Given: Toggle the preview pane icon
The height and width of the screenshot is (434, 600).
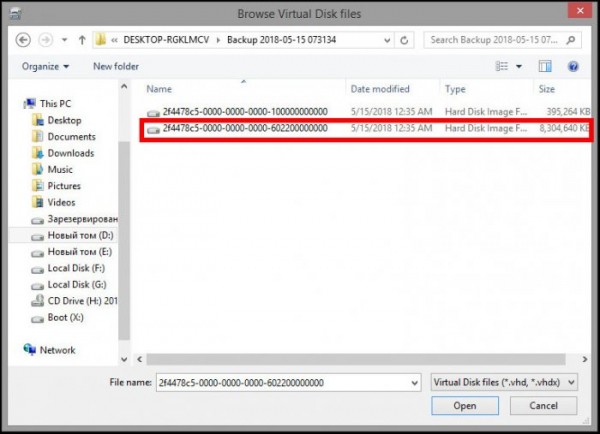Looking at the screenshot, I should pos(545,67).
